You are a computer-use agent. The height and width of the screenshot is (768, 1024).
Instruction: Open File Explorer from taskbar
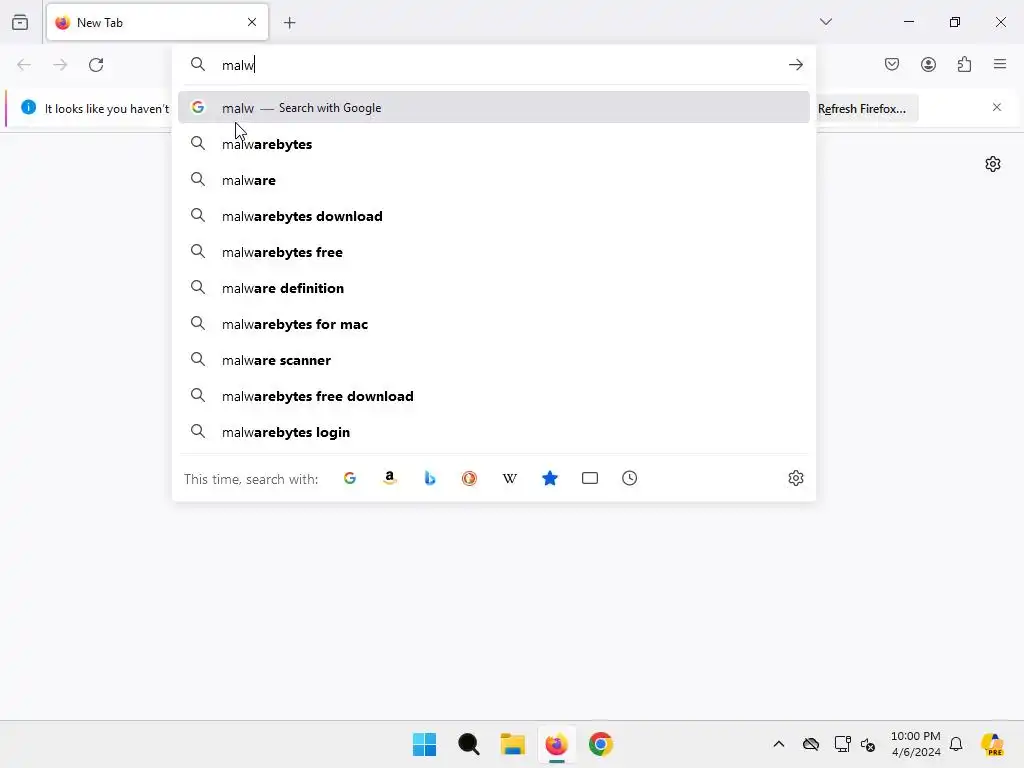[513, 744]
